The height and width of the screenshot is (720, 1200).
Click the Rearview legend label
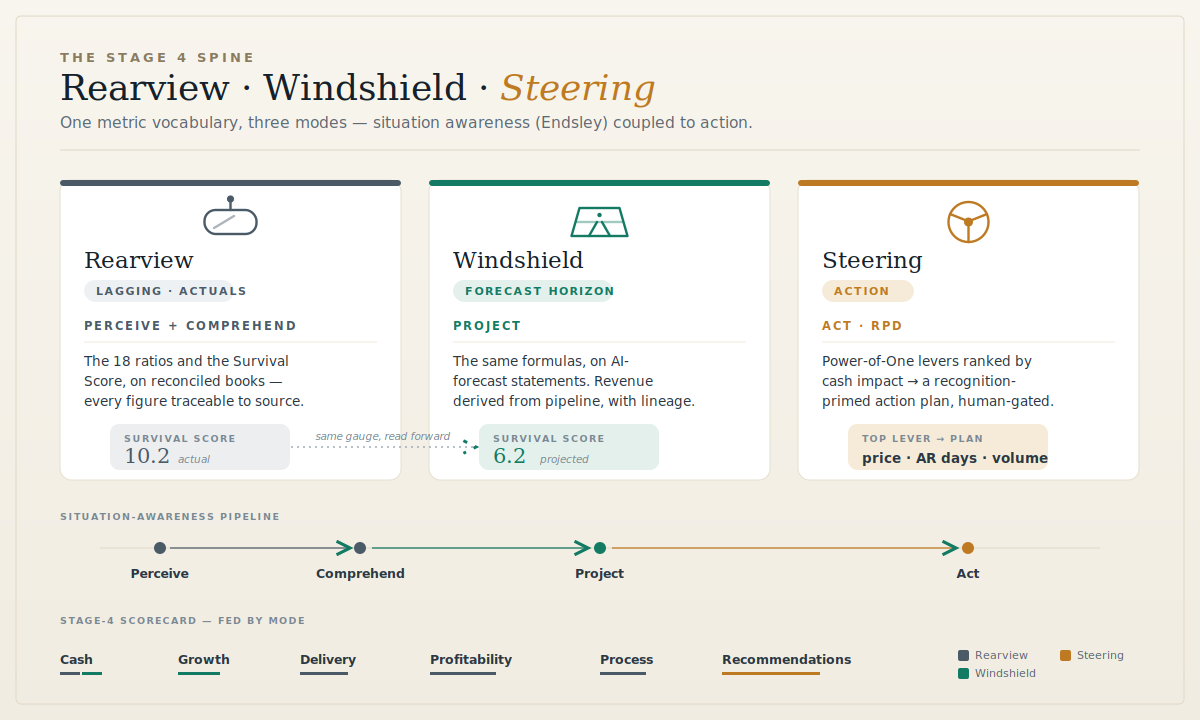(1001, 656)
